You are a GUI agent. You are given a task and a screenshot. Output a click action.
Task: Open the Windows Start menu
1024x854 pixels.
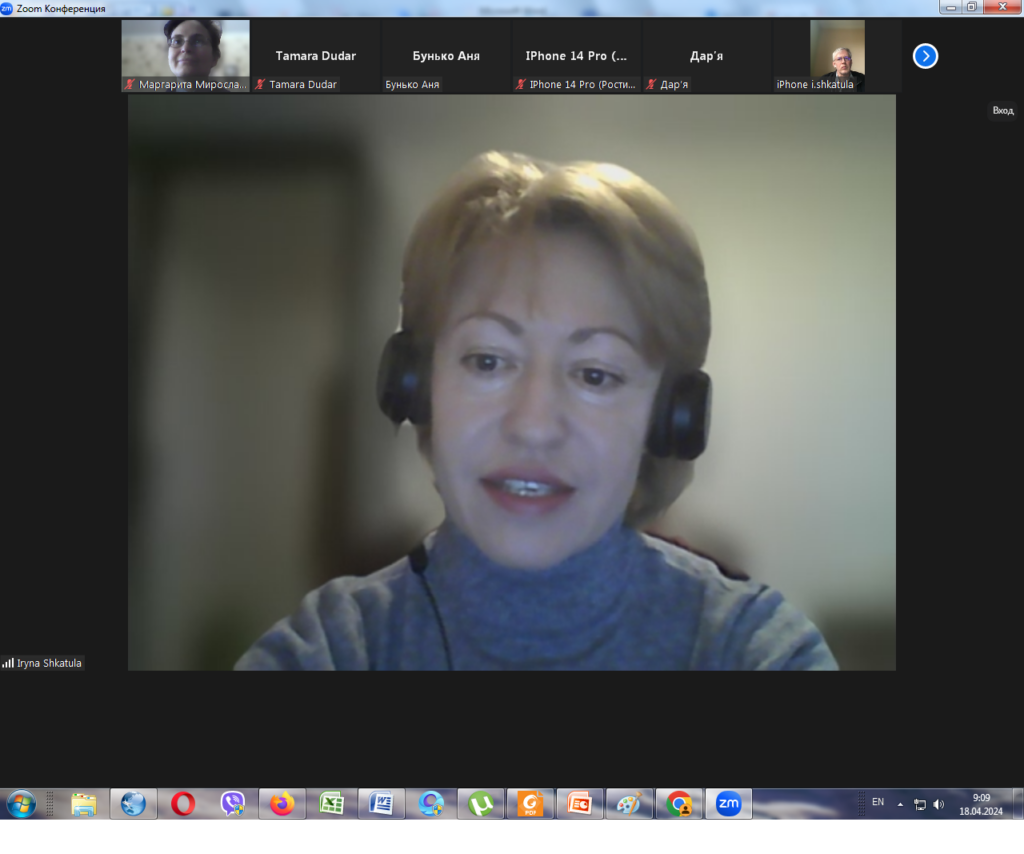(21, 804)
